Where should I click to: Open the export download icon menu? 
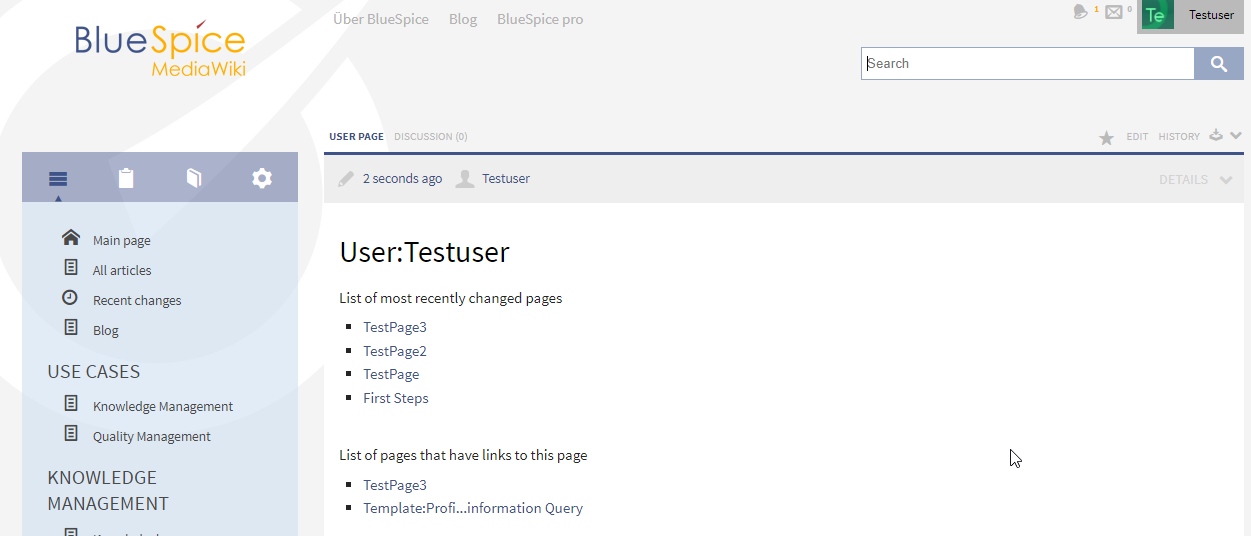[1216, 135]
